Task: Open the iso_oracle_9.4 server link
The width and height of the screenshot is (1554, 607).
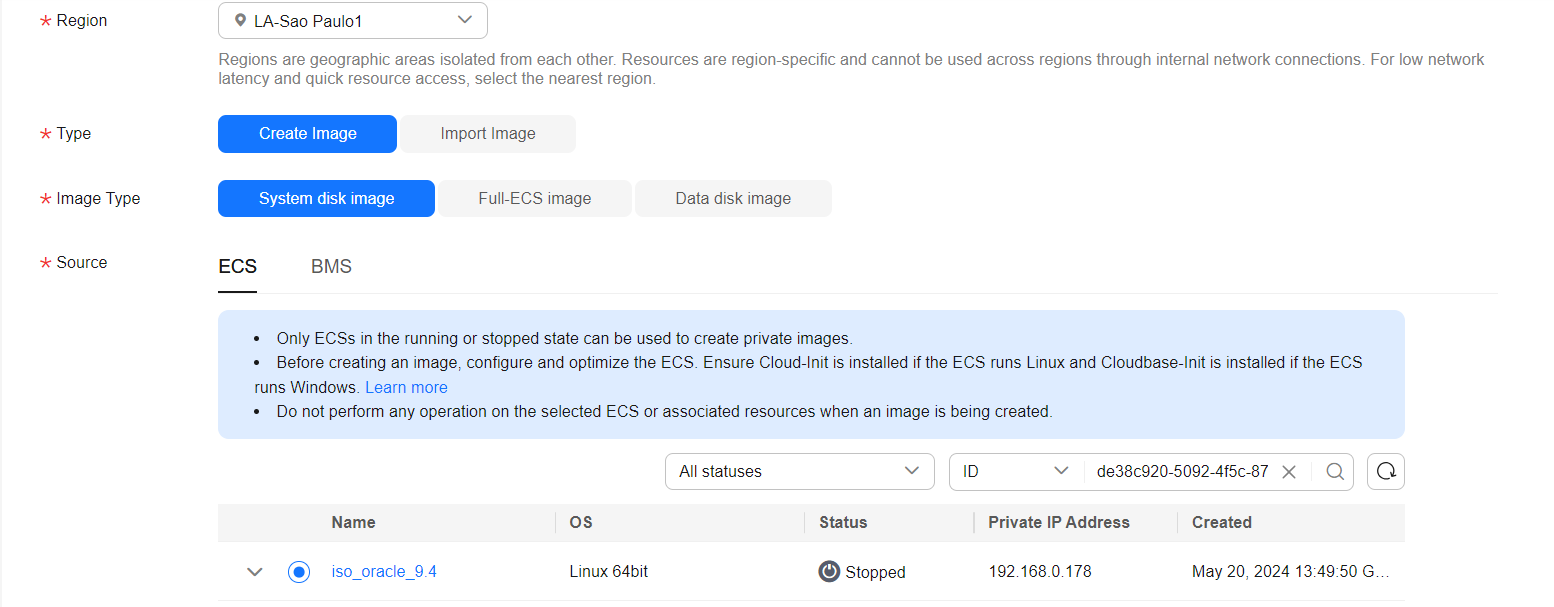Action: (384, 572)
